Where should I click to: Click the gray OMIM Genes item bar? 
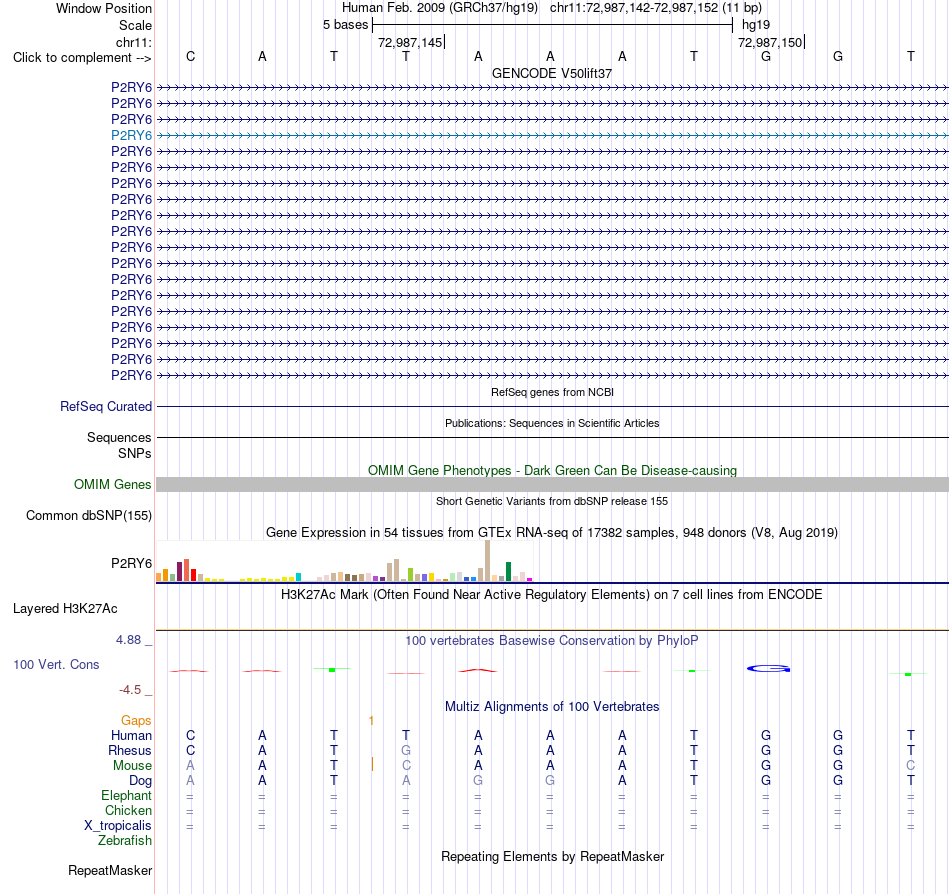pos(552,485)
